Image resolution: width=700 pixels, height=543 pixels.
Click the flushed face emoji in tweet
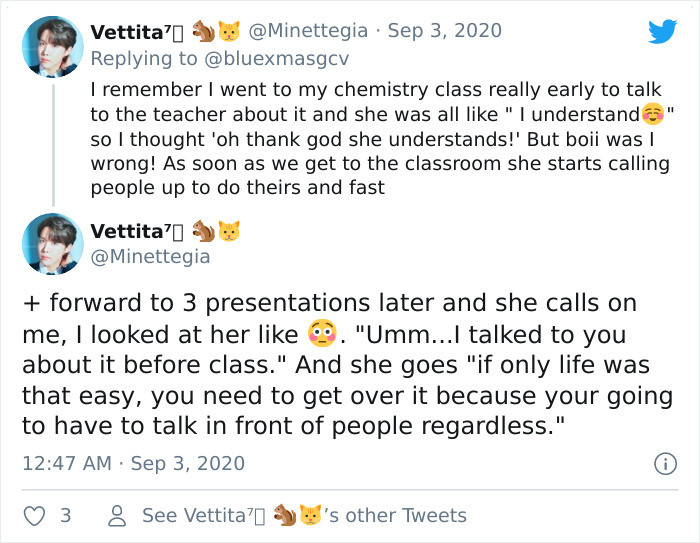(322, 334)
